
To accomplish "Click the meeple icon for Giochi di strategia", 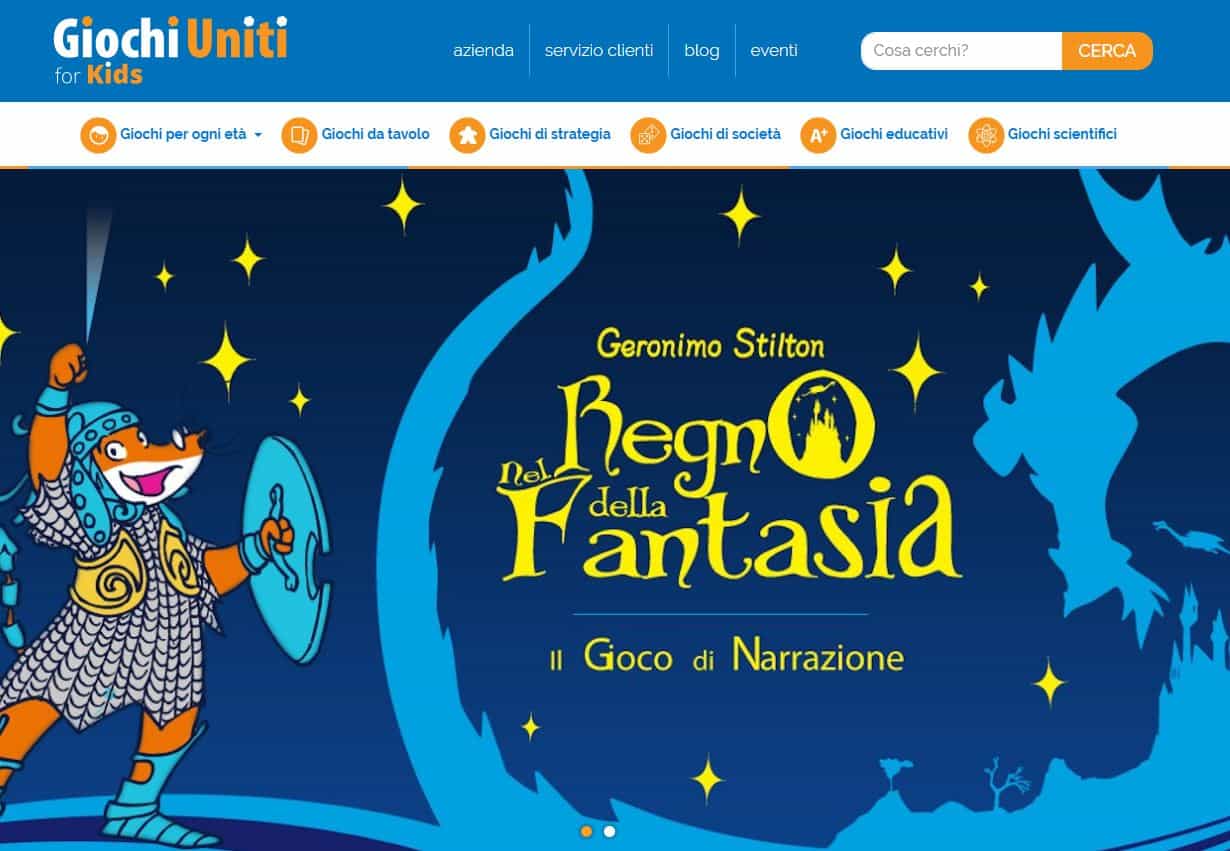I will (x=467, y=135).
